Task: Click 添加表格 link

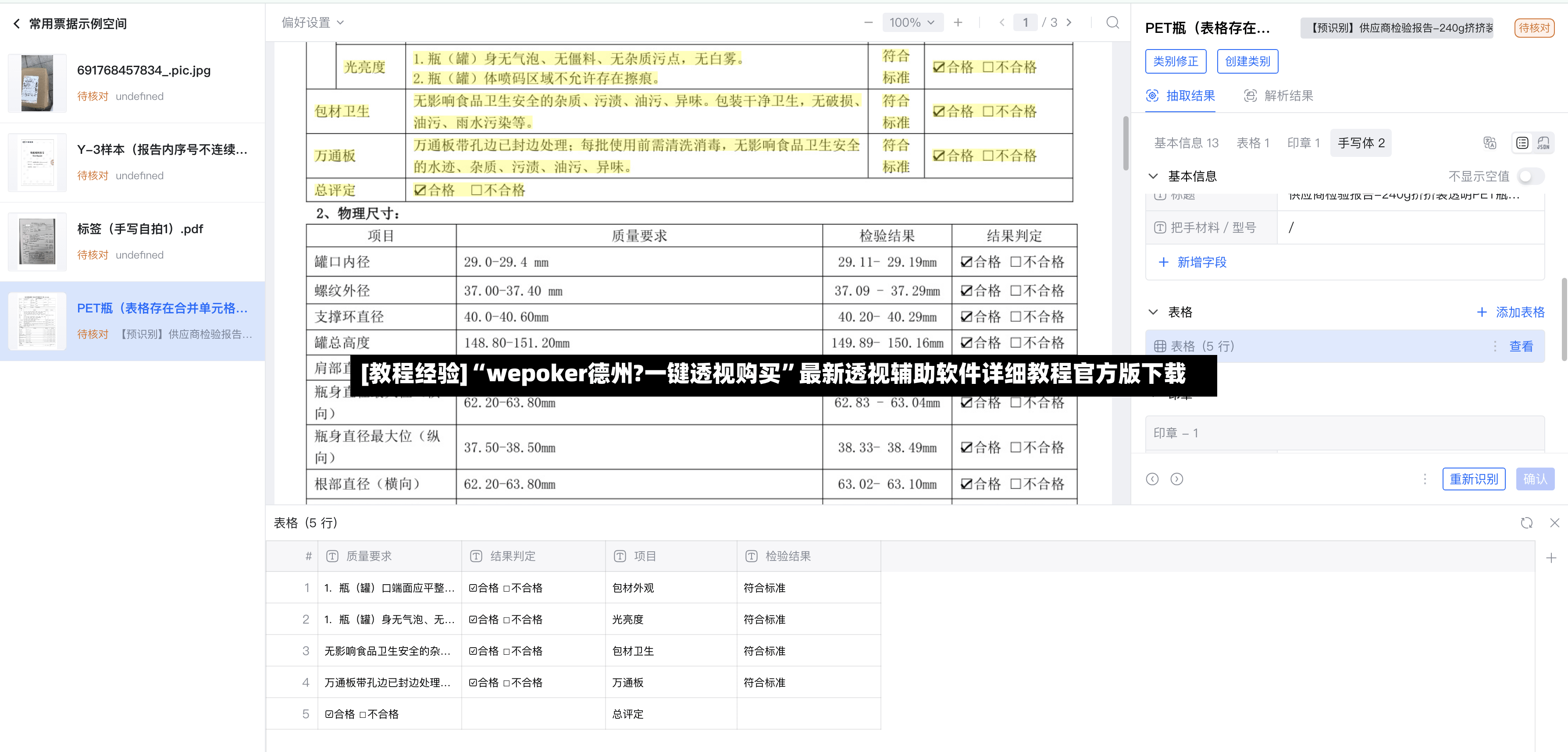Action: (1511, 312)
